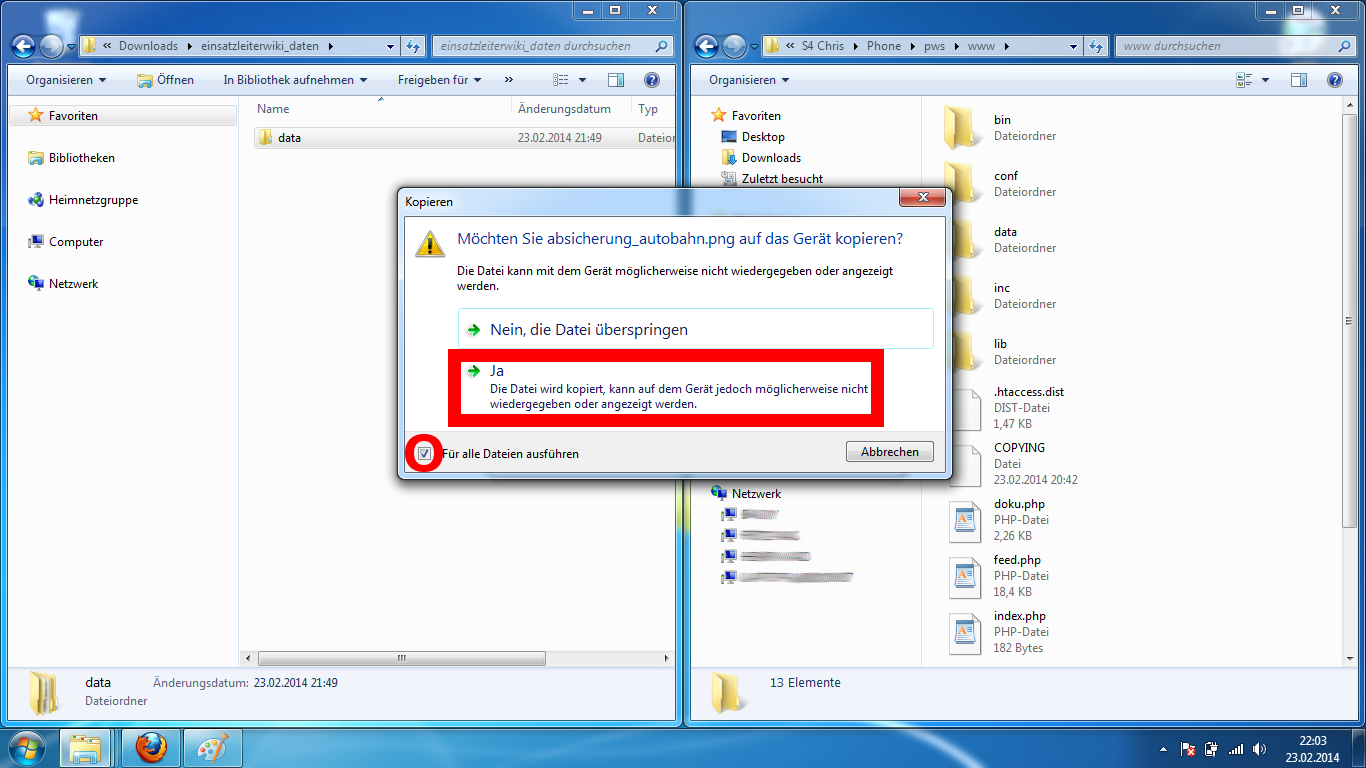
Task: Uncheck 'Für alle Dateien ausführen' checkbox
Action: (424, 453)
